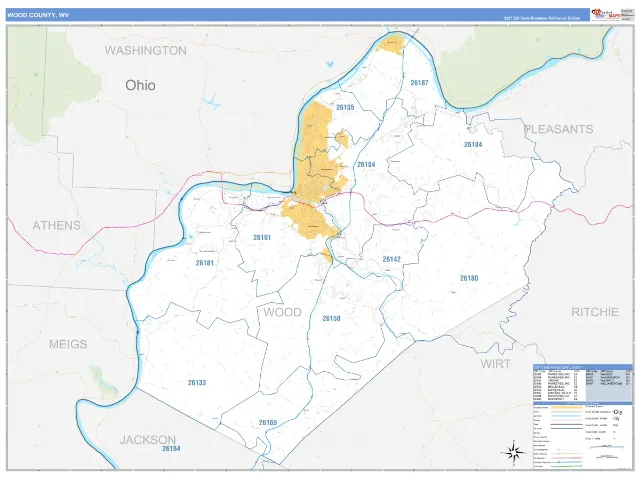
Task: Click ZIP code label 26142
Action: pos(391,259)
